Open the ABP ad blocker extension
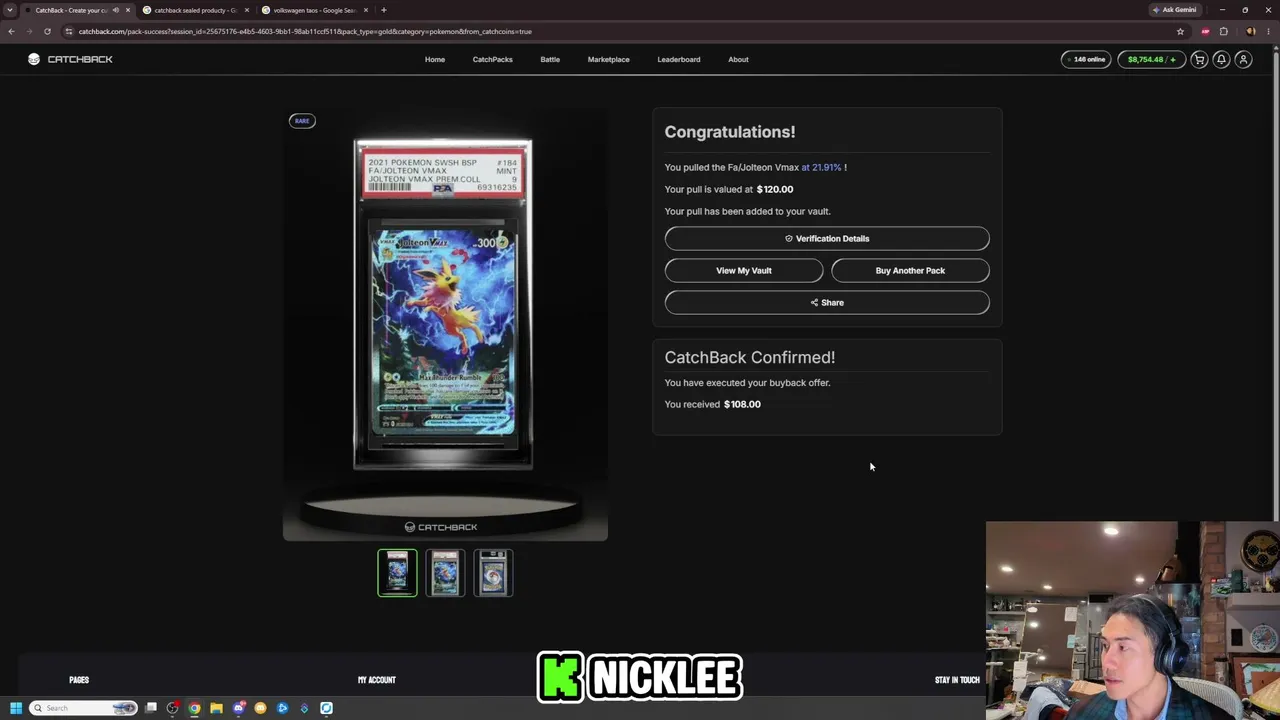This screenshot has width=1280, height=720. [x=1205, y=31]
